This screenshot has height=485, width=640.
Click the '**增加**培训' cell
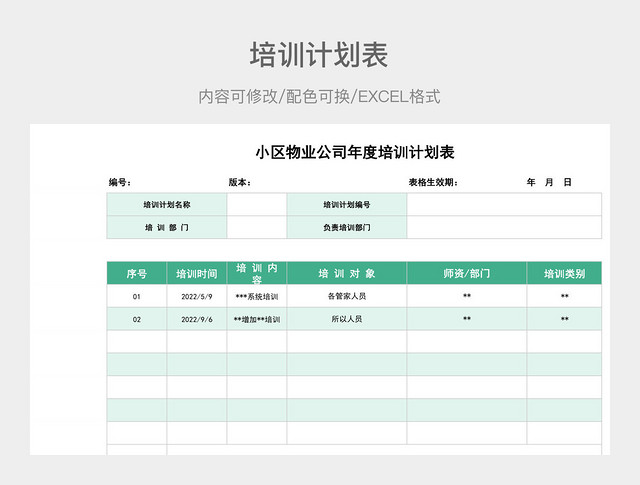pos(257,319)
